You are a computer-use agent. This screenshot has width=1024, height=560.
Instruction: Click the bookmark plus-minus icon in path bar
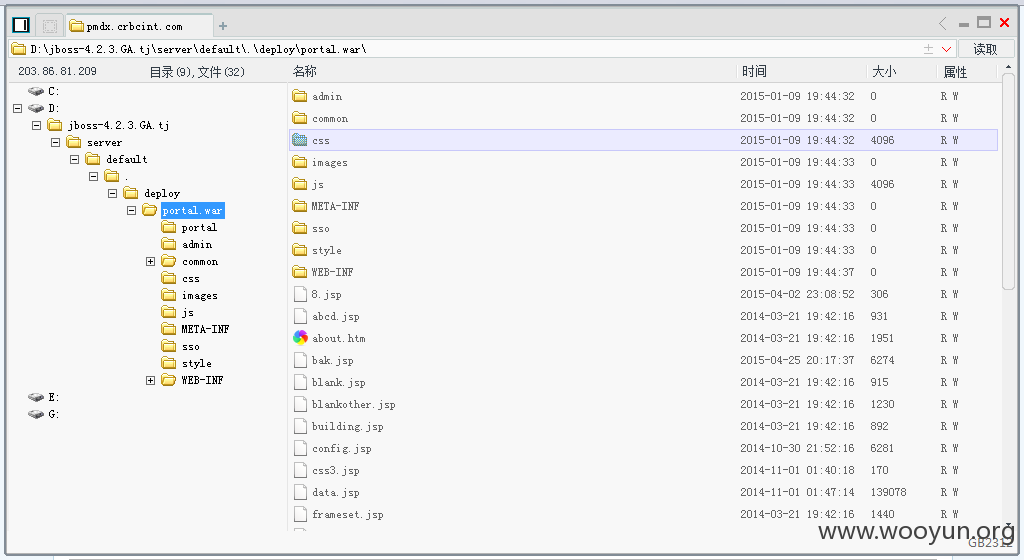point(928,49)
